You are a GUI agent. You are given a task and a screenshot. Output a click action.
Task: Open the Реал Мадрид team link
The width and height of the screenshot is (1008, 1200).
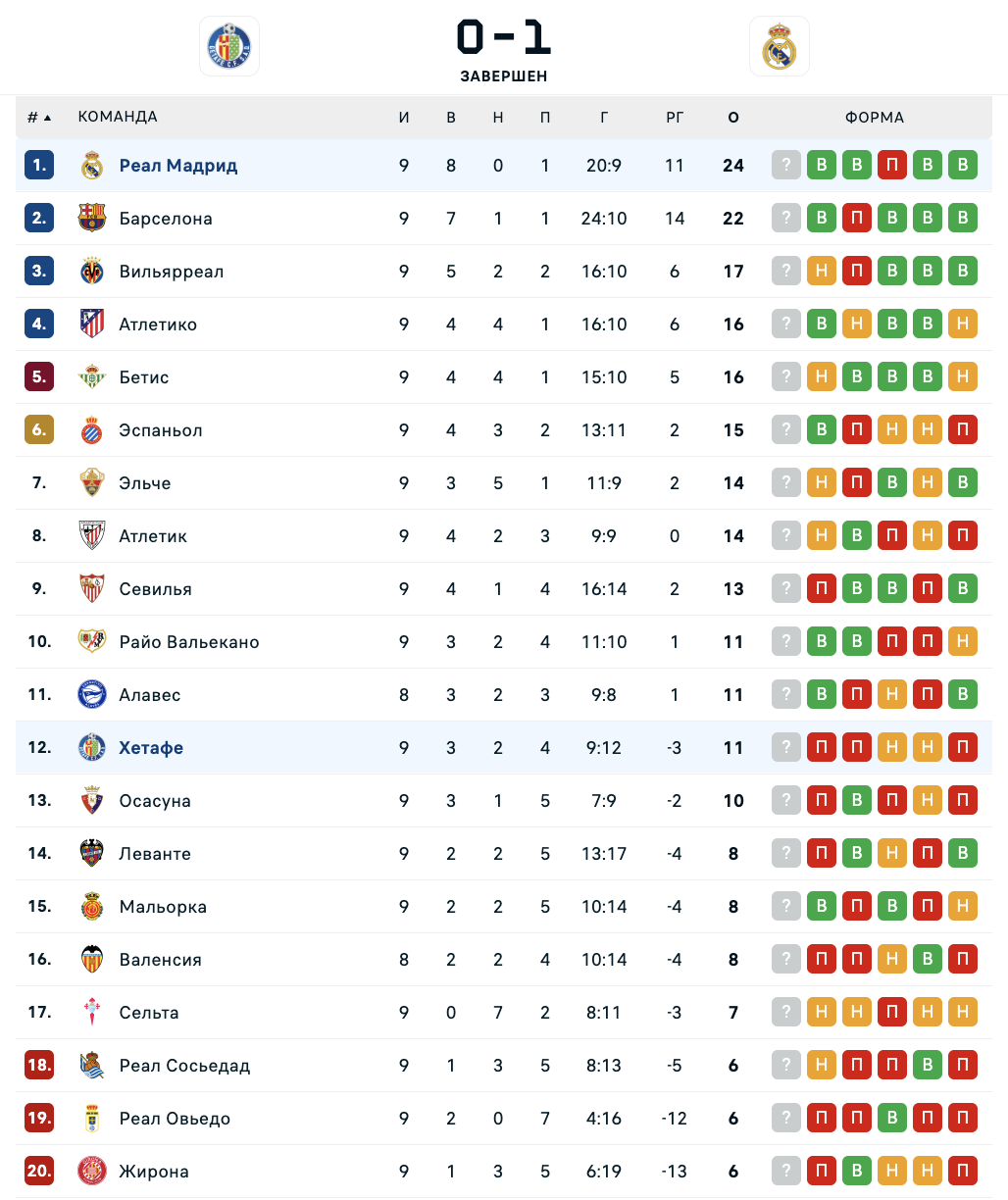point(178,166)
